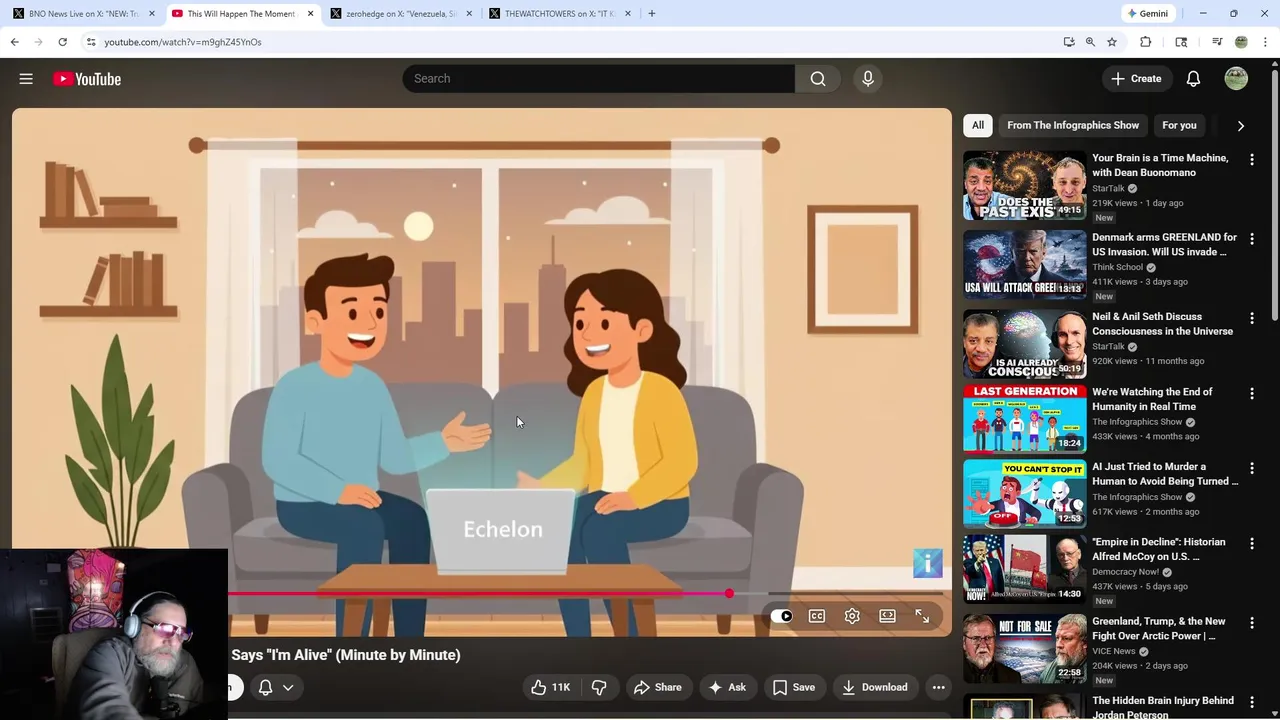
Task: Open the YouTube hamburger guide menu
Action: [x=26, y=79]
